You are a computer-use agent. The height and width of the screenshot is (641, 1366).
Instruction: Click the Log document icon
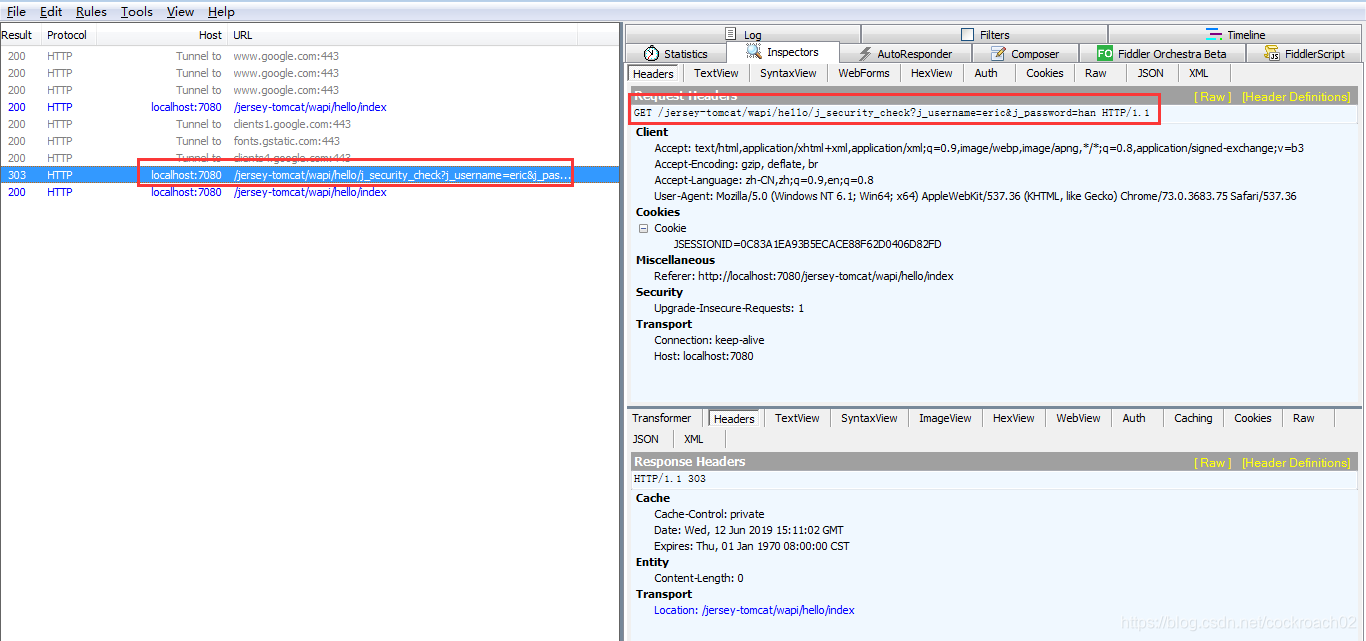pos(731,34)
